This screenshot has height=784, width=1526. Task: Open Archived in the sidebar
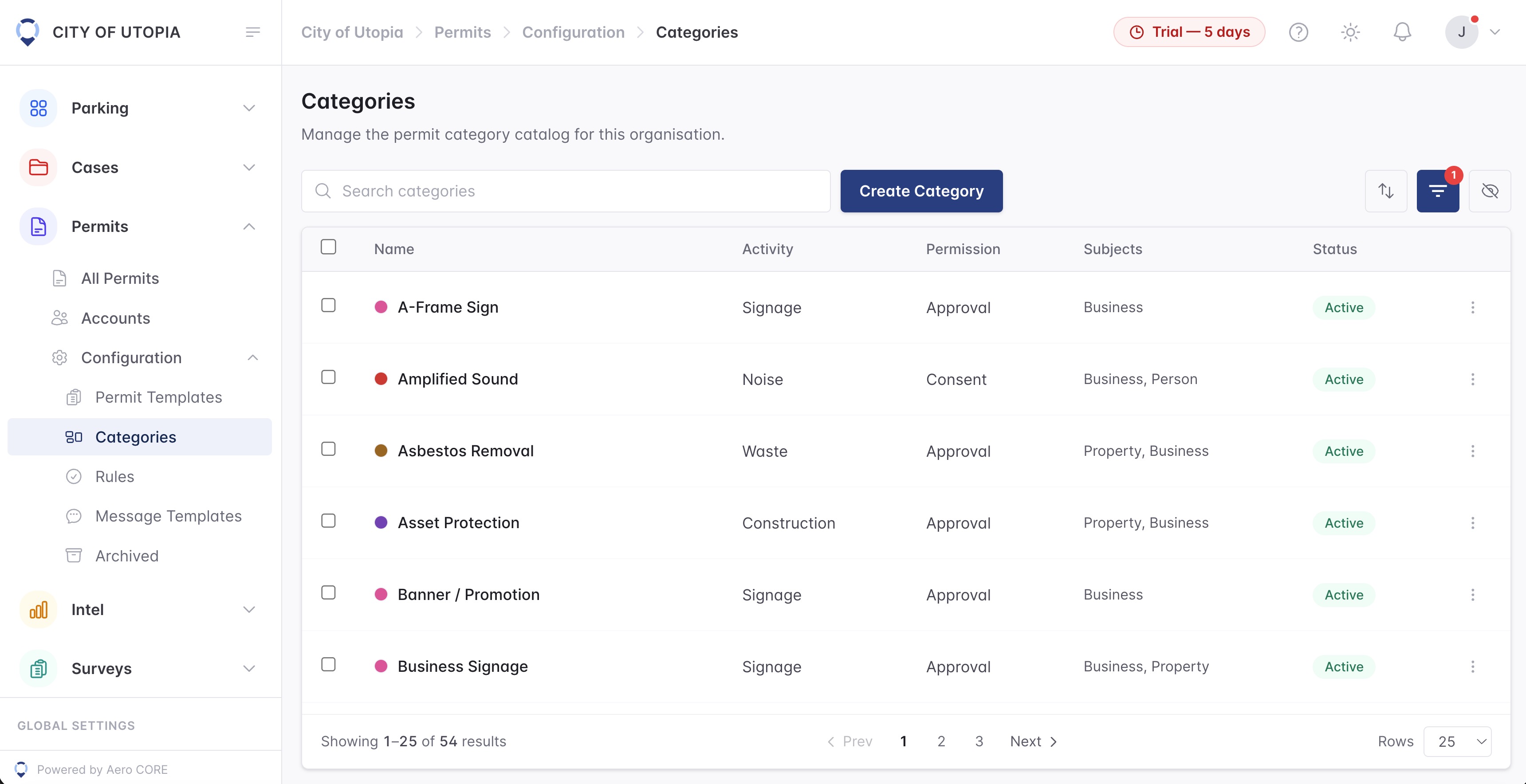[127, 556]
